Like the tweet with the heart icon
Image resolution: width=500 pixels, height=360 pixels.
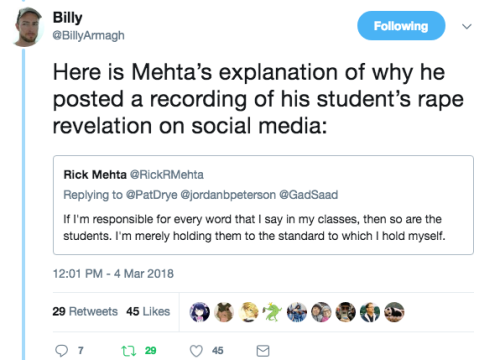pos(196,351)
